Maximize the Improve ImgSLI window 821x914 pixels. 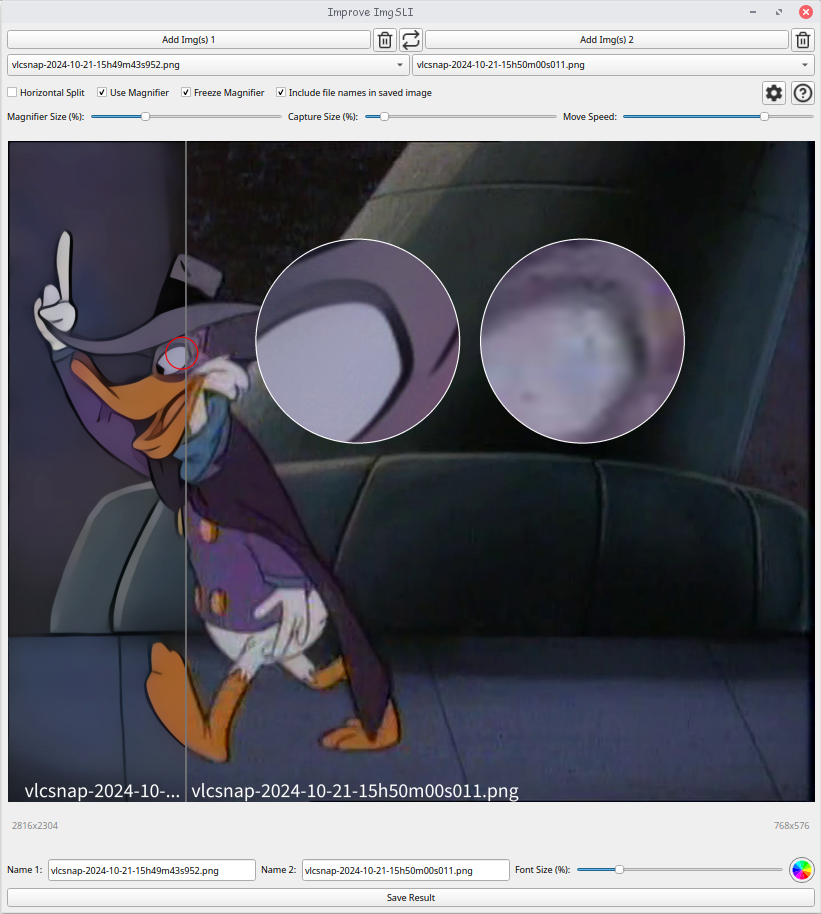[779, 12]
